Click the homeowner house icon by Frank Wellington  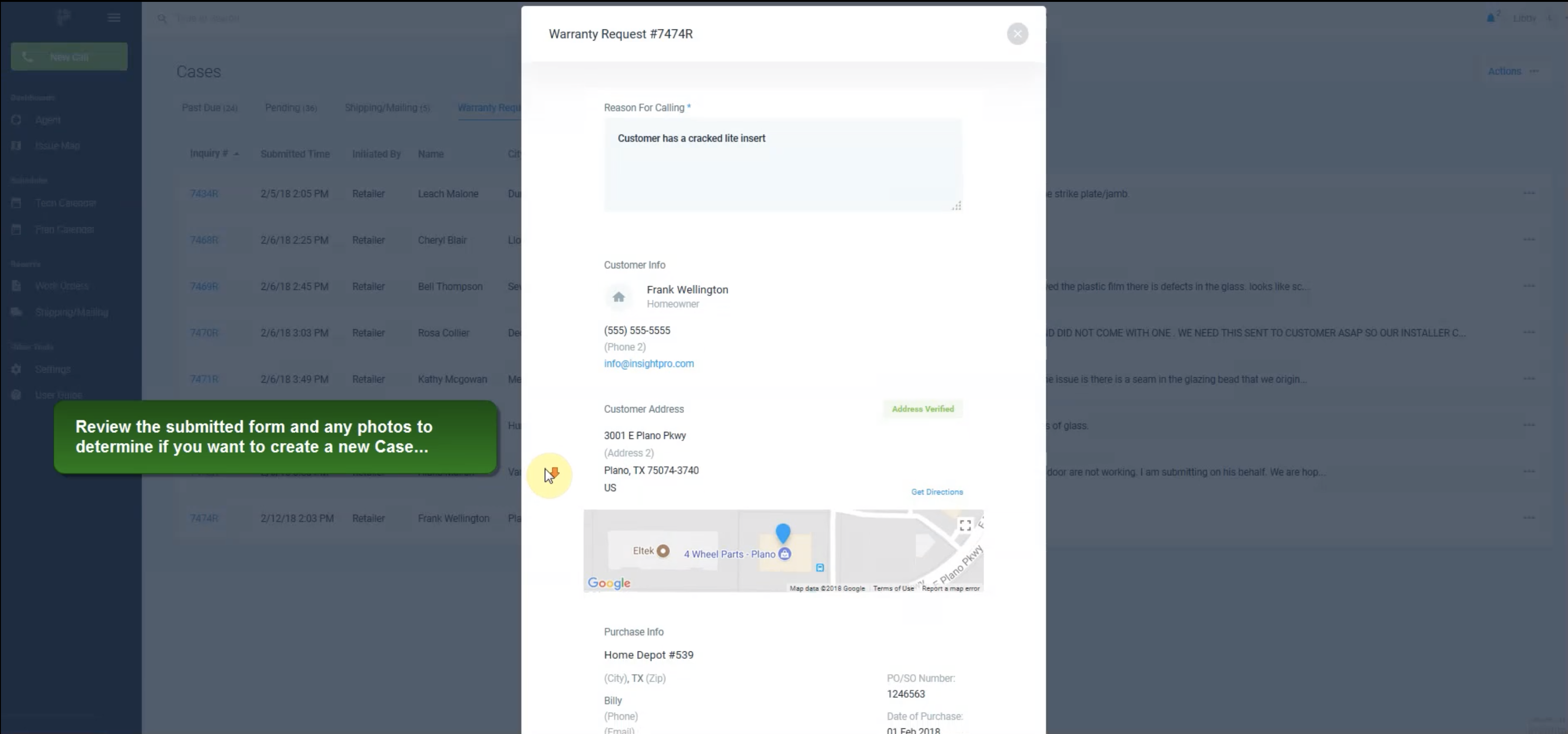(619, 297)
